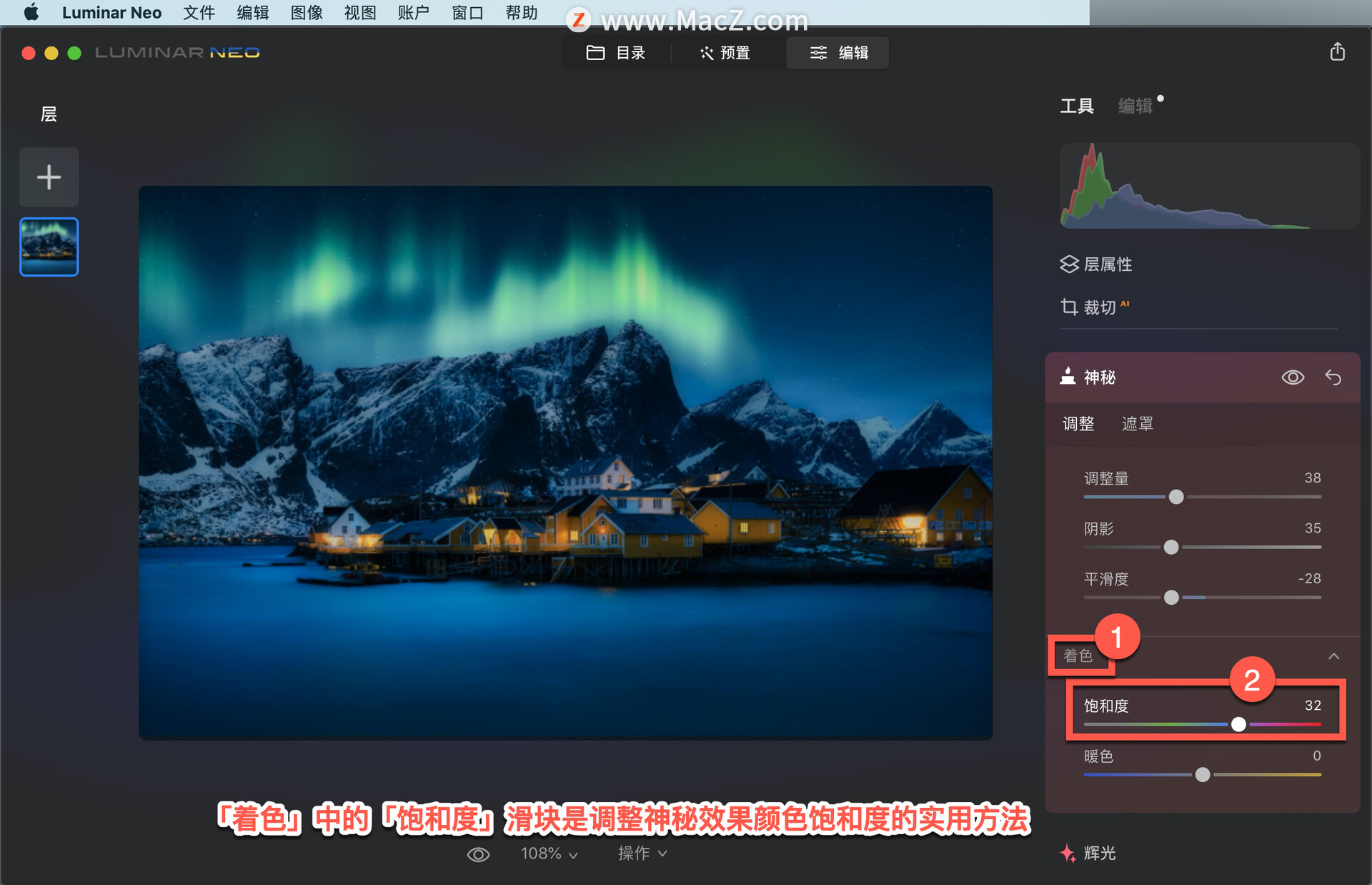
Task: Click the 着色 section label
Action: point(1078,656)
